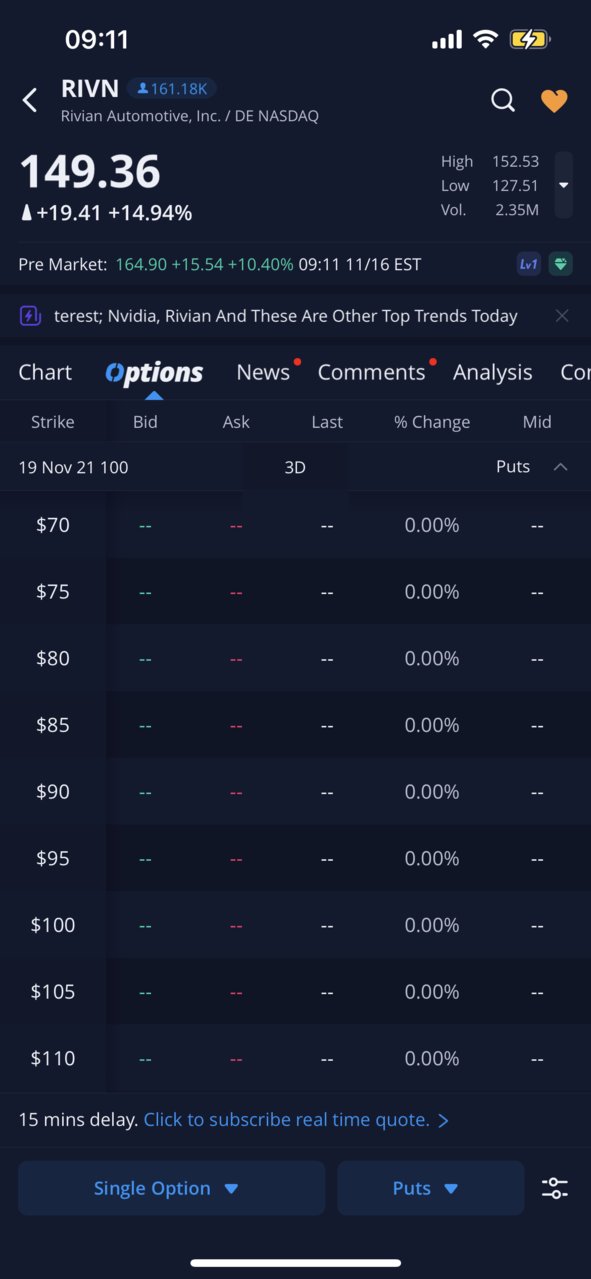Tap the Lv1 quote level badge
This screenshot has width=591, height=1279.
[529, 264]
